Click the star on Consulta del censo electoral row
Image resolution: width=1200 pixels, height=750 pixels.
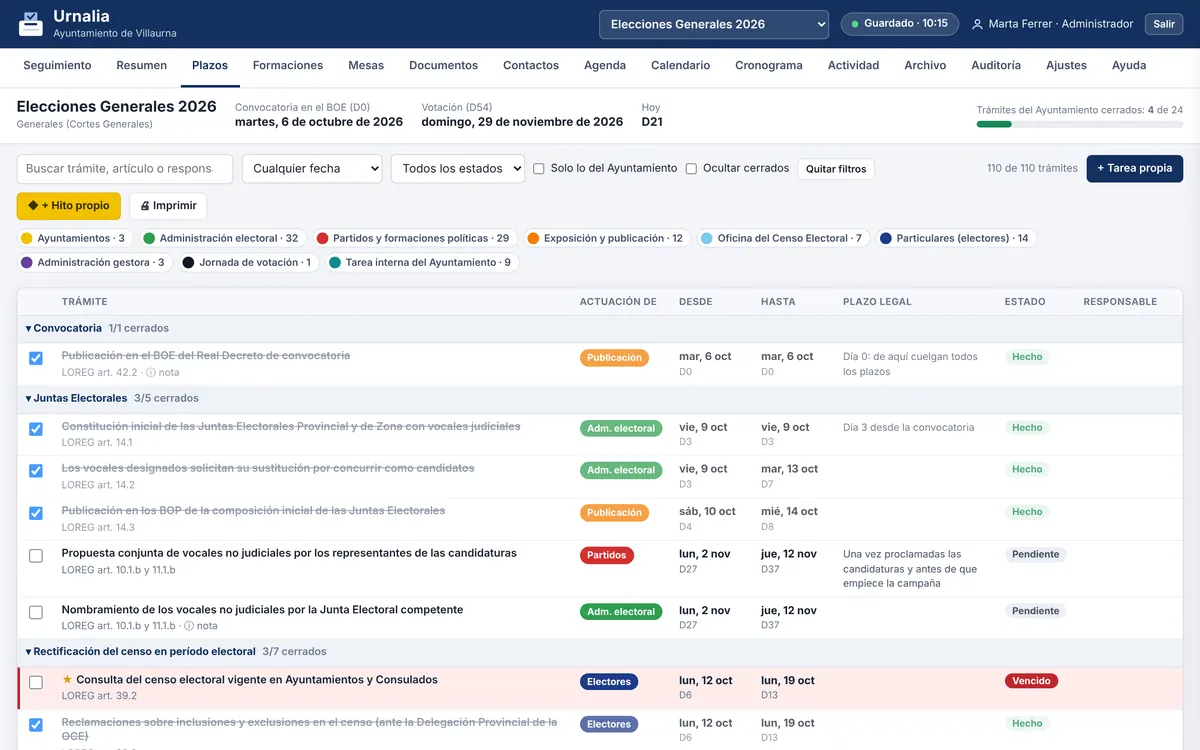click(x=67, y=680)
